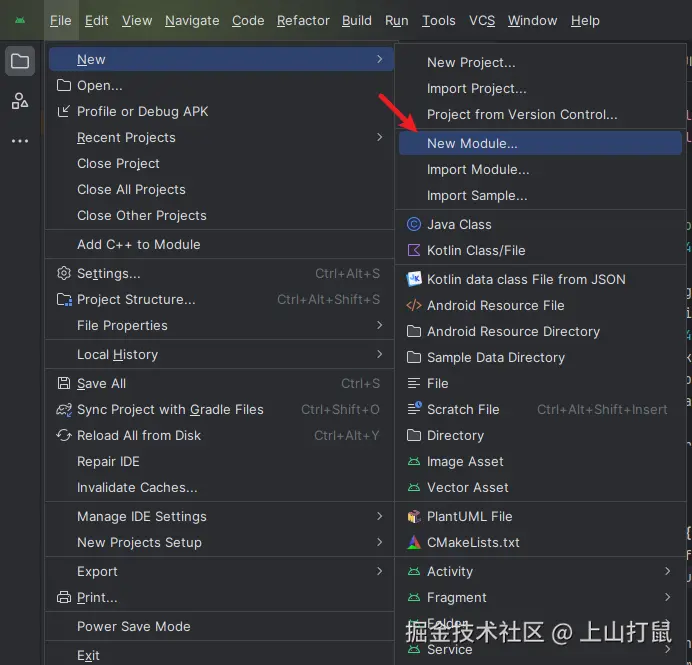Choose Invalidate Caches...
This screenshot has width=692, height=665.
click(x=221, y=487)
